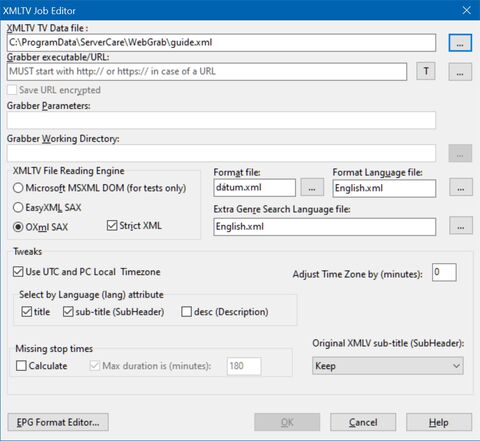
Task: Click the Format file field with dátum.xml
Action: point(255,188)
